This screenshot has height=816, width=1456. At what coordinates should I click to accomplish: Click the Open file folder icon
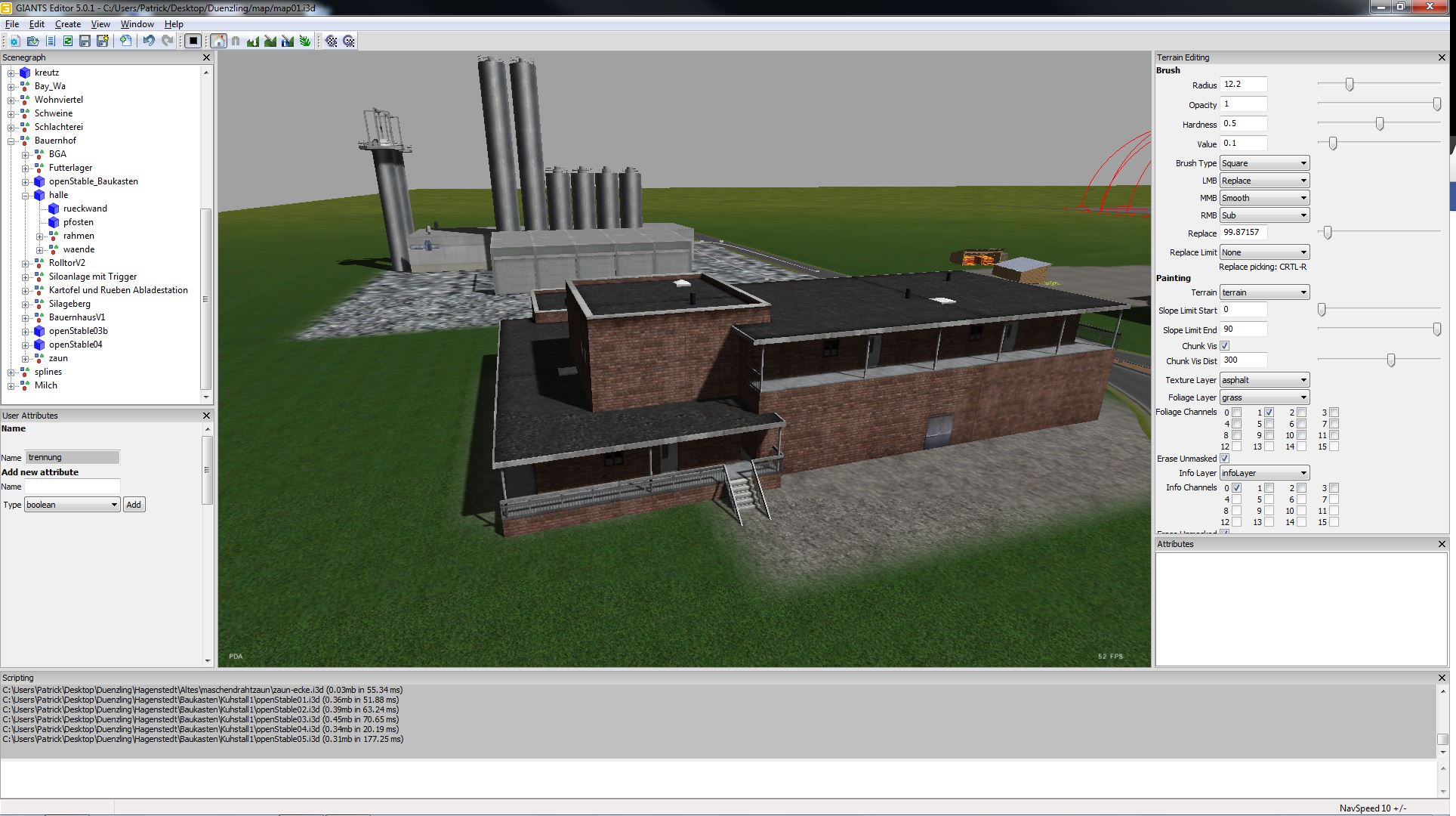pyautogui.click(x=32, y=41)
